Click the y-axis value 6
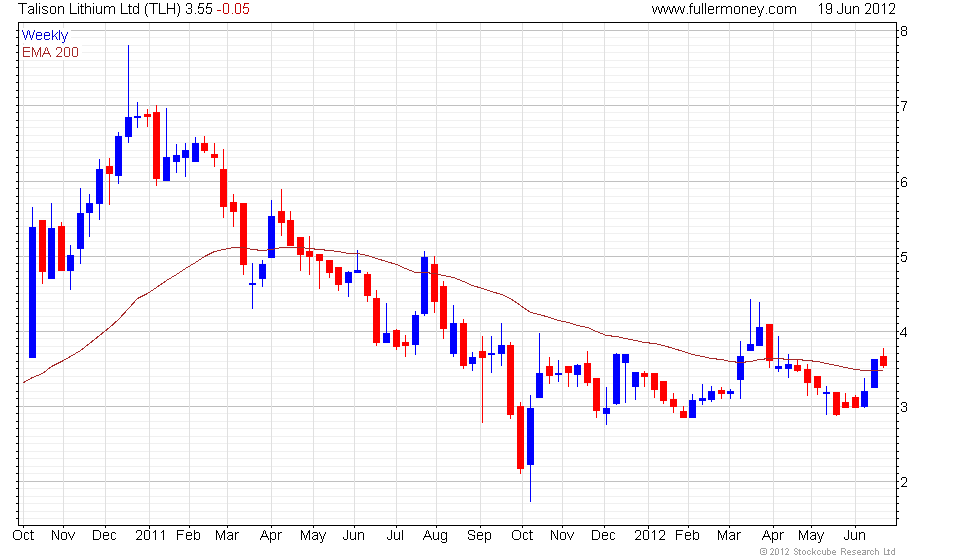The width and height of the screenshot is (980, 560). 904,182
